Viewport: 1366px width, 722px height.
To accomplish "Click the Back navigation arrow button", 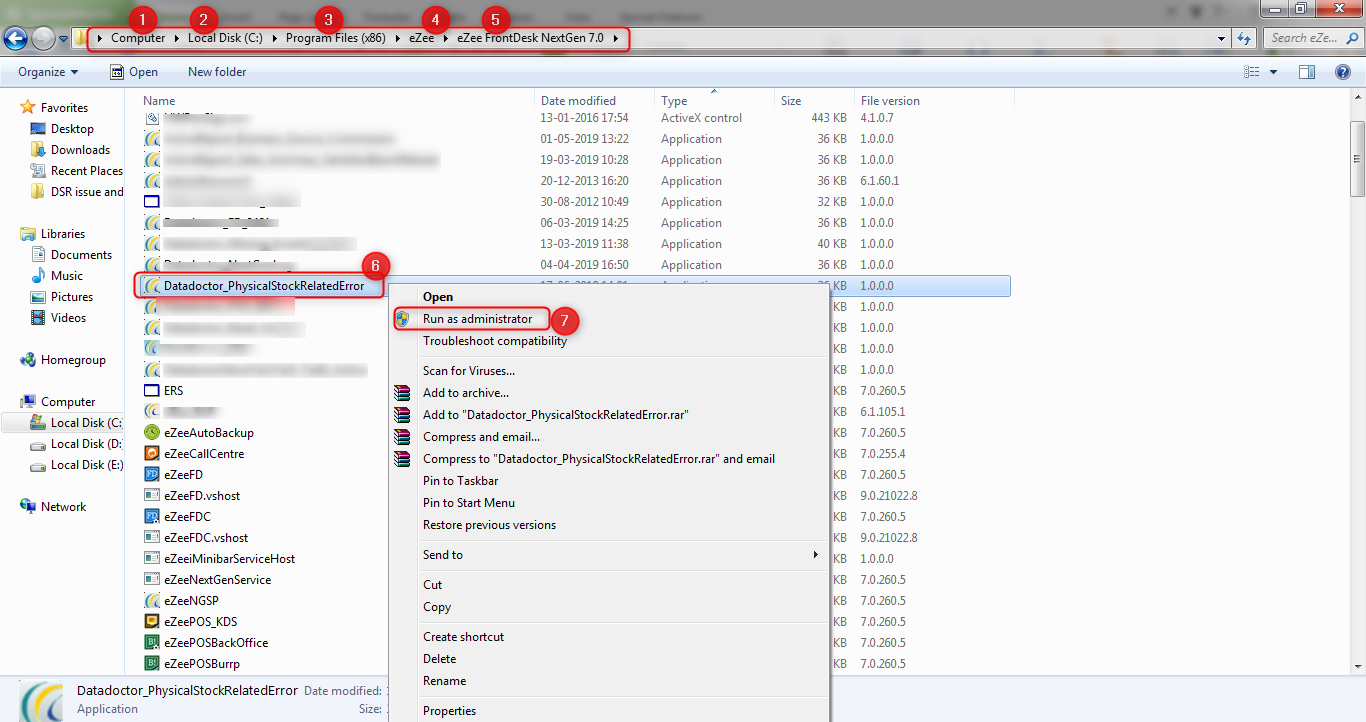I will pyautogui.click(x=15, y=39).
